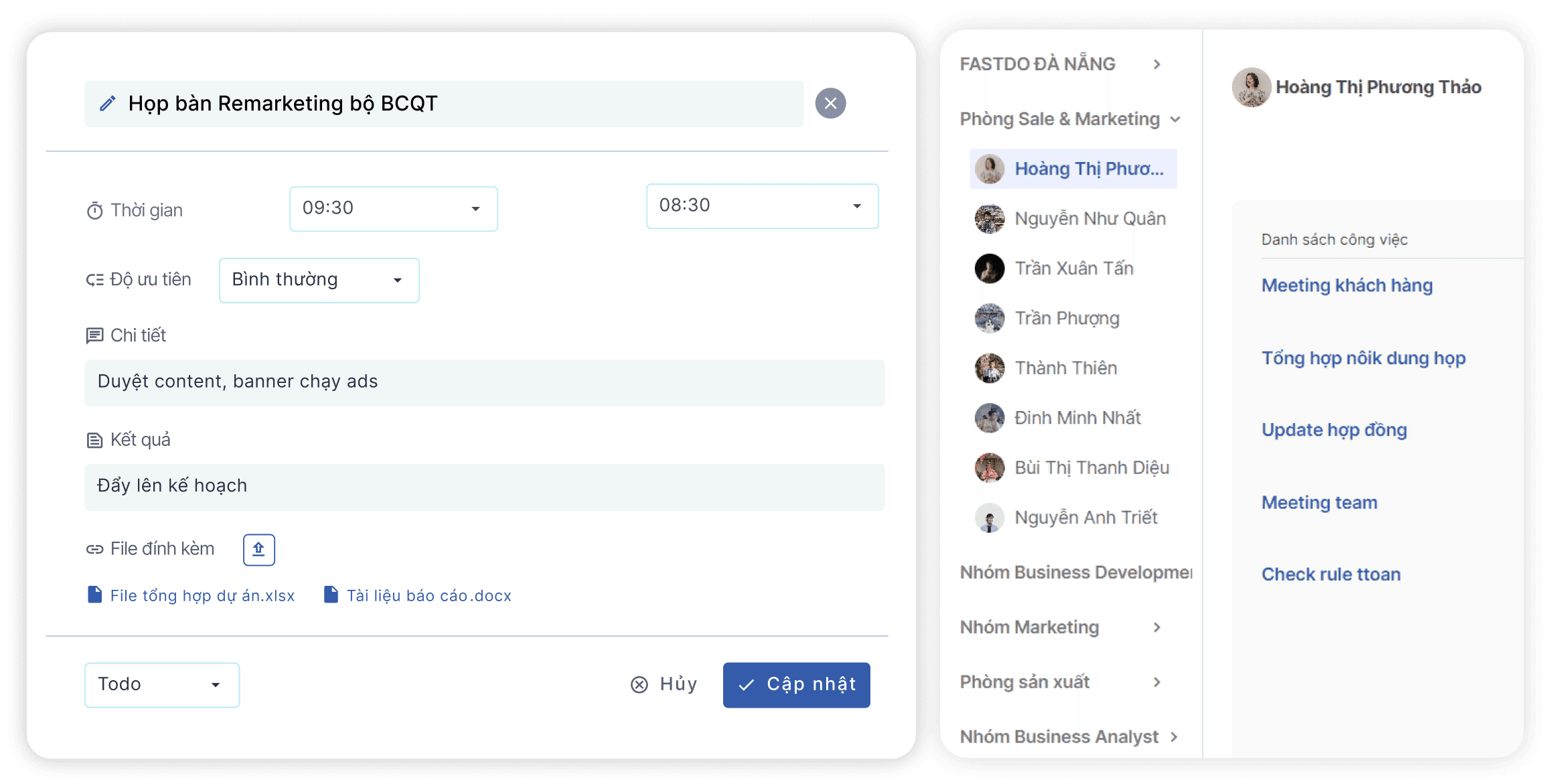Select Nguyễn Như Quân's avatar in the list
The height and width of the screenshot is (784, 1550).
pos(990,219)
